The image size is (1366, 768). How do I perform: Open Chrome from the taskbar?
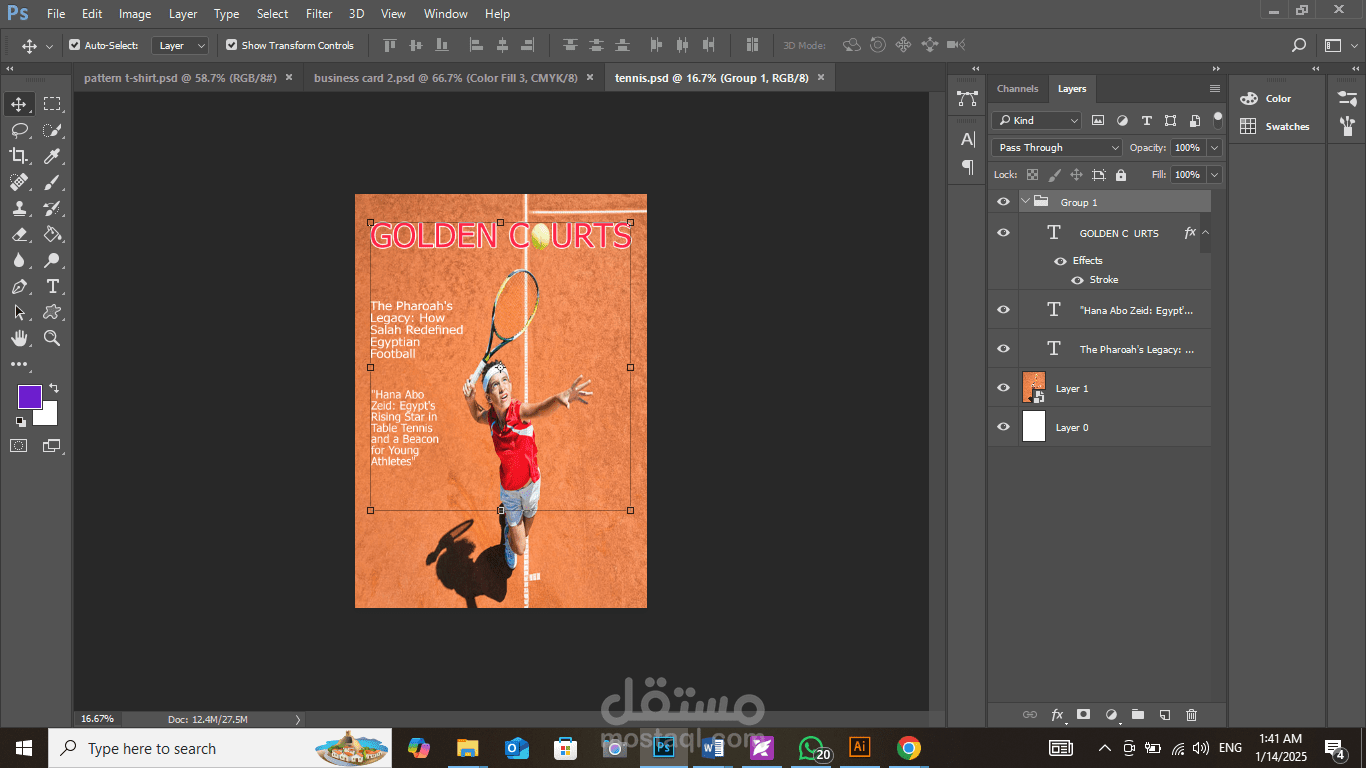[908, 748]
